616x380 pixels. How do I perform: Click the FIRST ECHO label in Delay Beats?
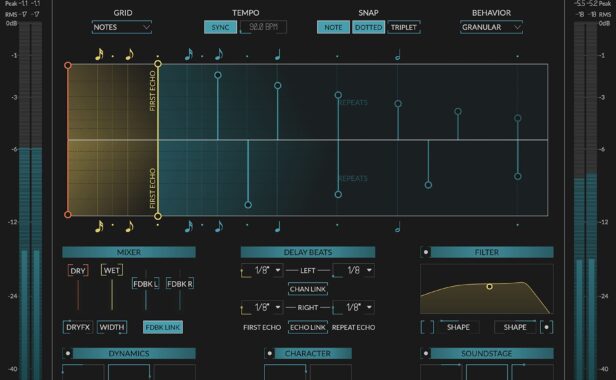262,327
